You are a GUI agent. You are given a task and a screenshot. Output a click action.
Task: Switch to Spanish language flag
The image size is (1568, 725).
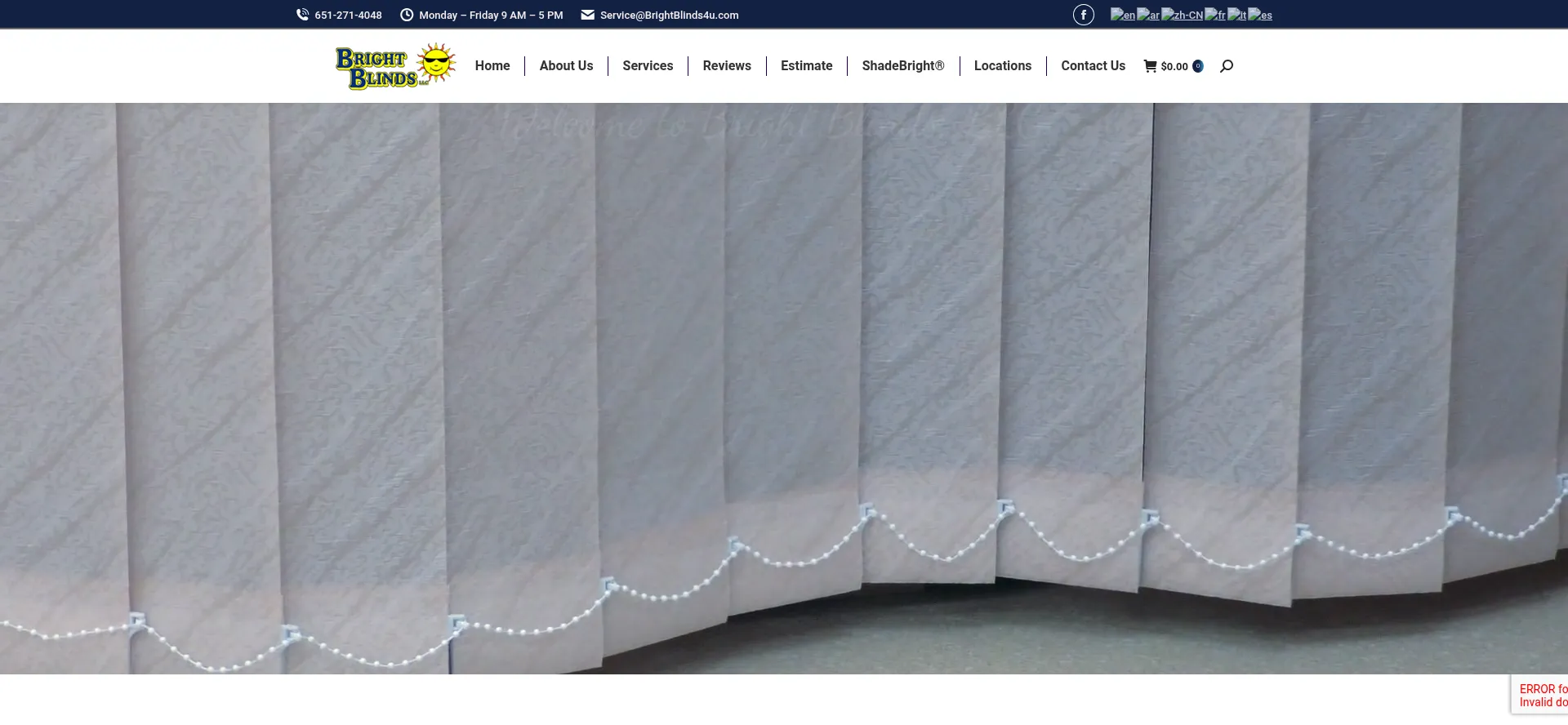tap(1260, 15)
